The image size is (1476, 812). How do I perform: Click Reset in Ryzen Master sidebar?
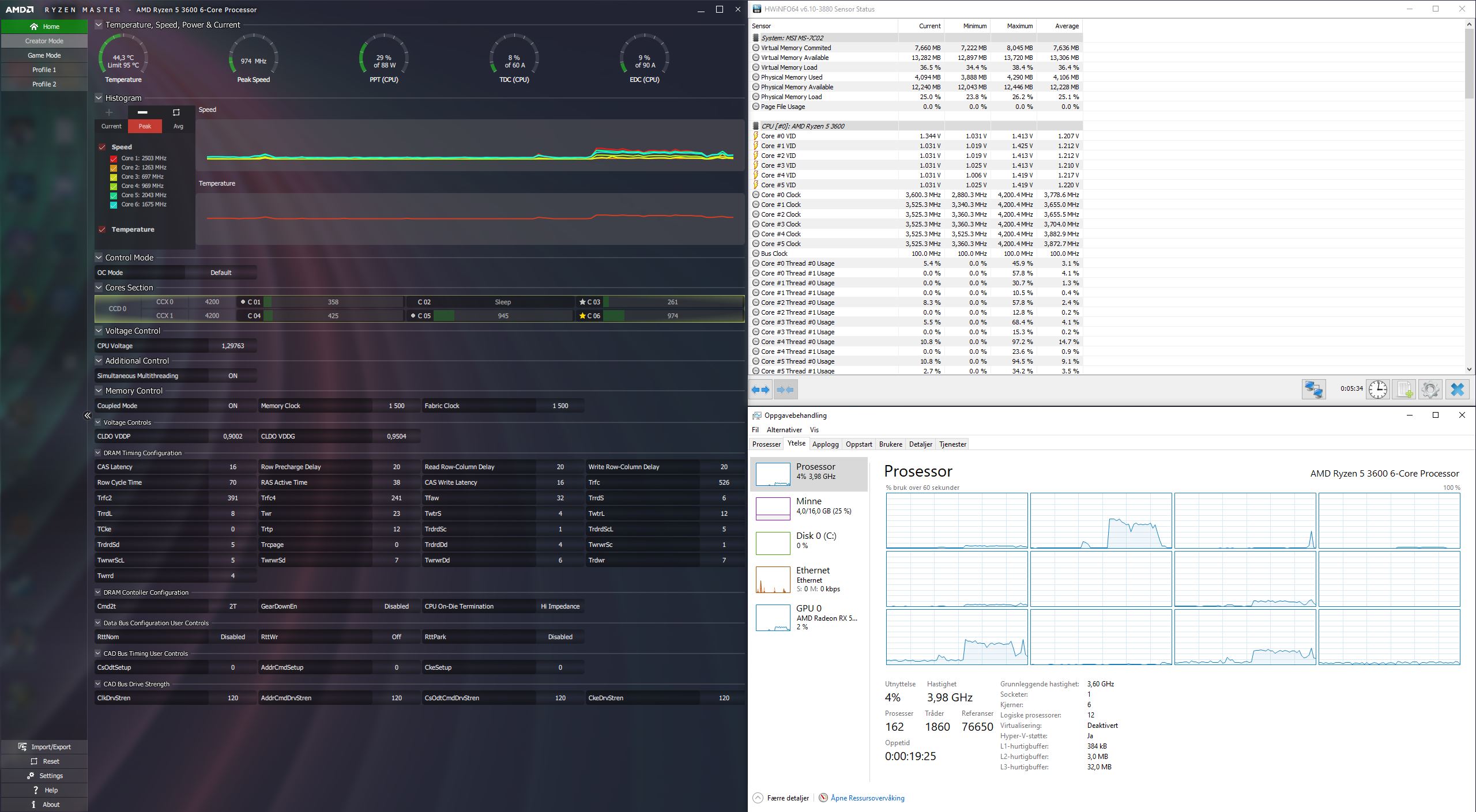[44, 761]
